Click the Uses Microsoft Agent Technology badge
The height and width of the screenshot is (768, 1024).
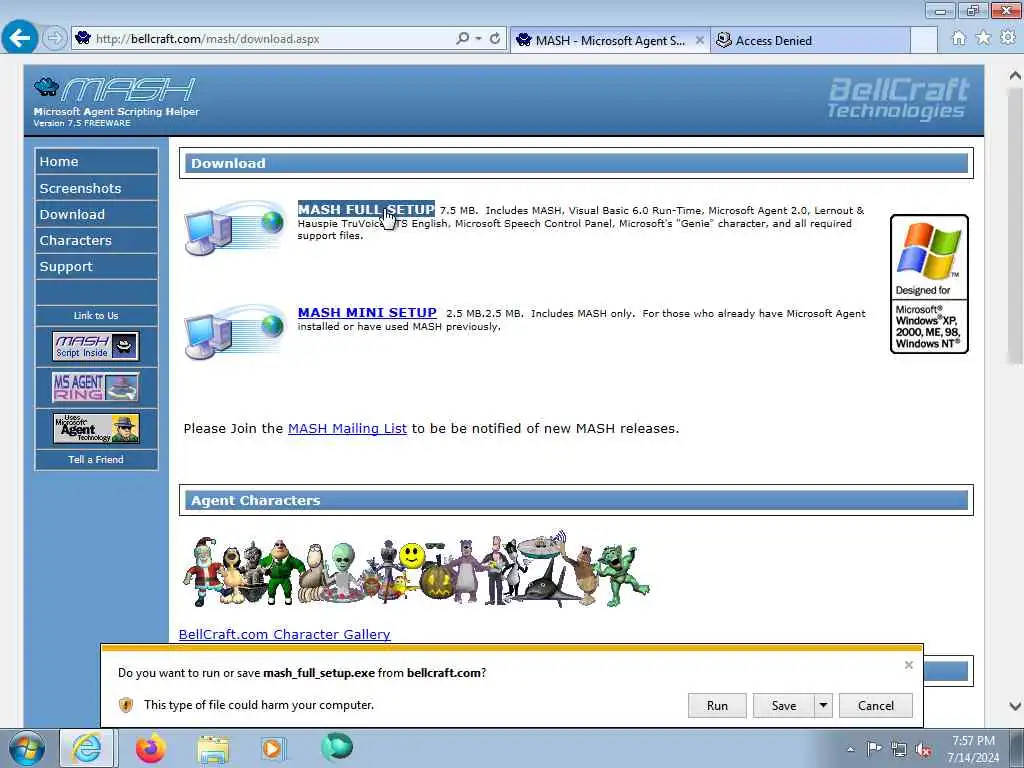(95, 428)
